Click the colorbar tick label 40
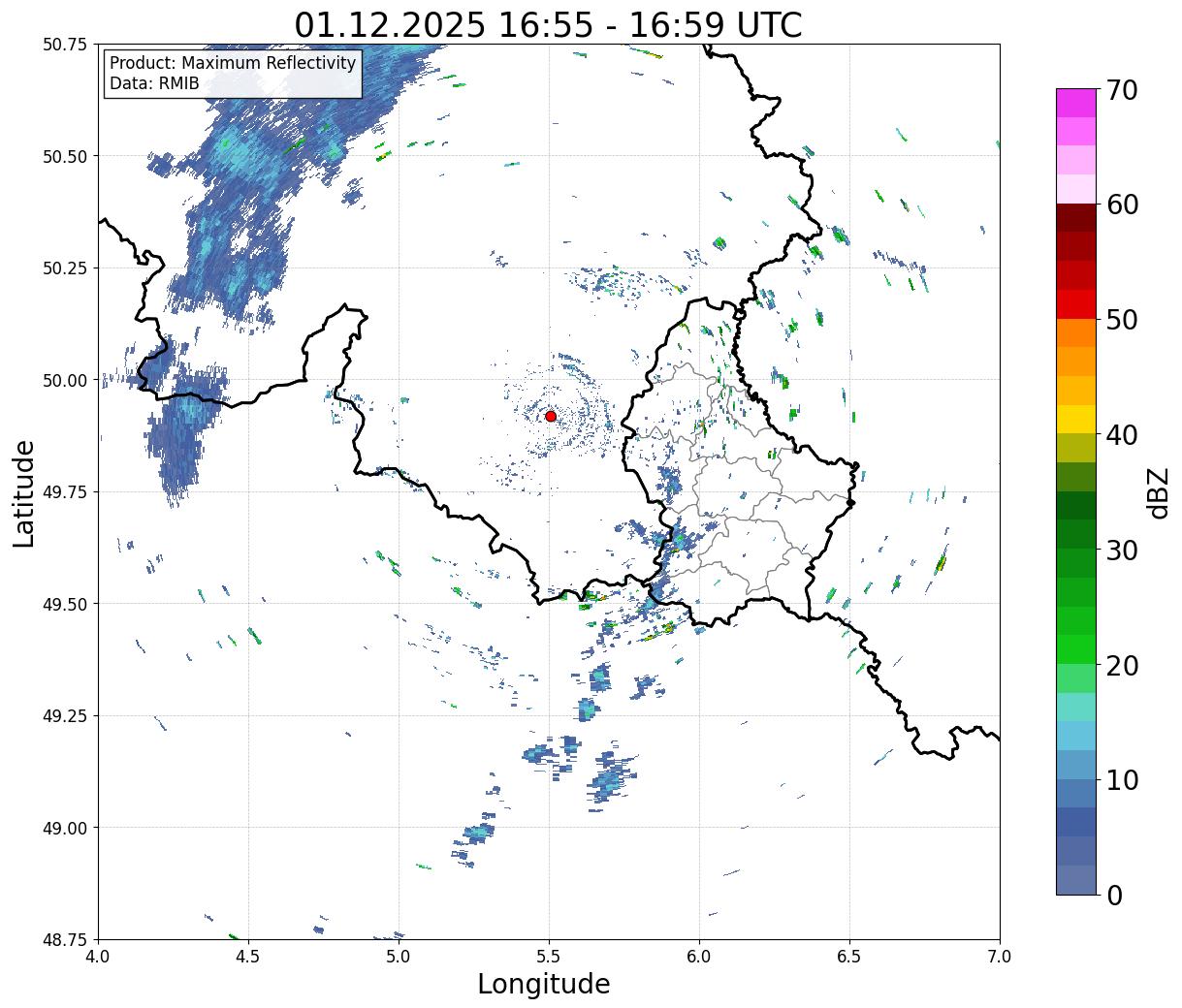The image size is (1182, 1008). (x=1121, y=434)
